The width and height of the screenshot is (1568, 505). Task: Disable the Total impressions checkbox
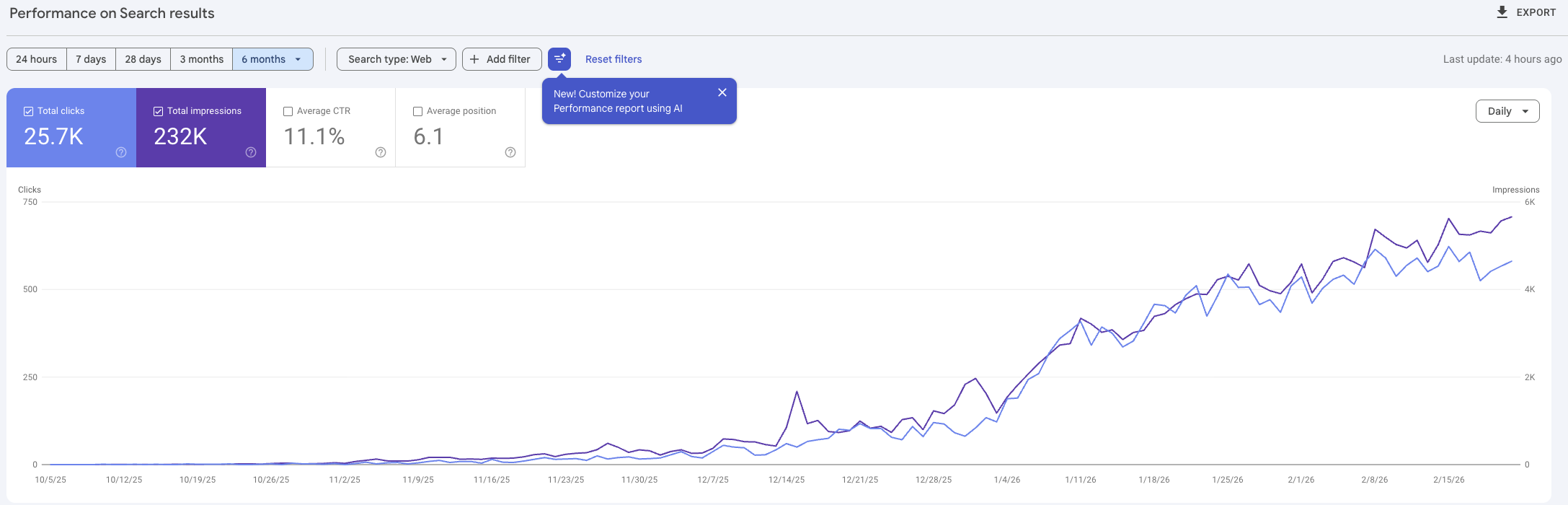click(159, 111)
